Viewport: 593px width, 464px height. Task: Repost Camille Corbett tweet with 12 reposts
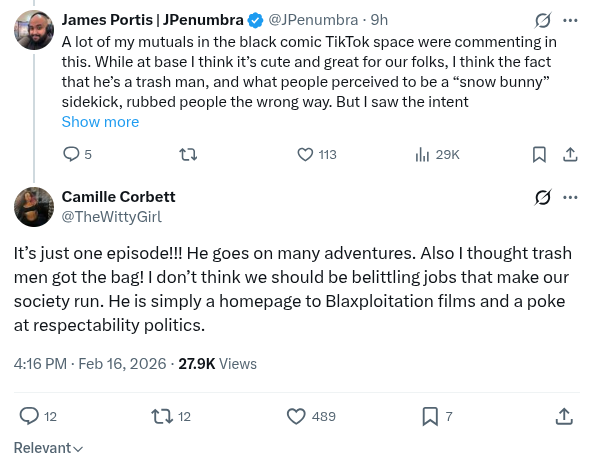click(x=171, y=416)
